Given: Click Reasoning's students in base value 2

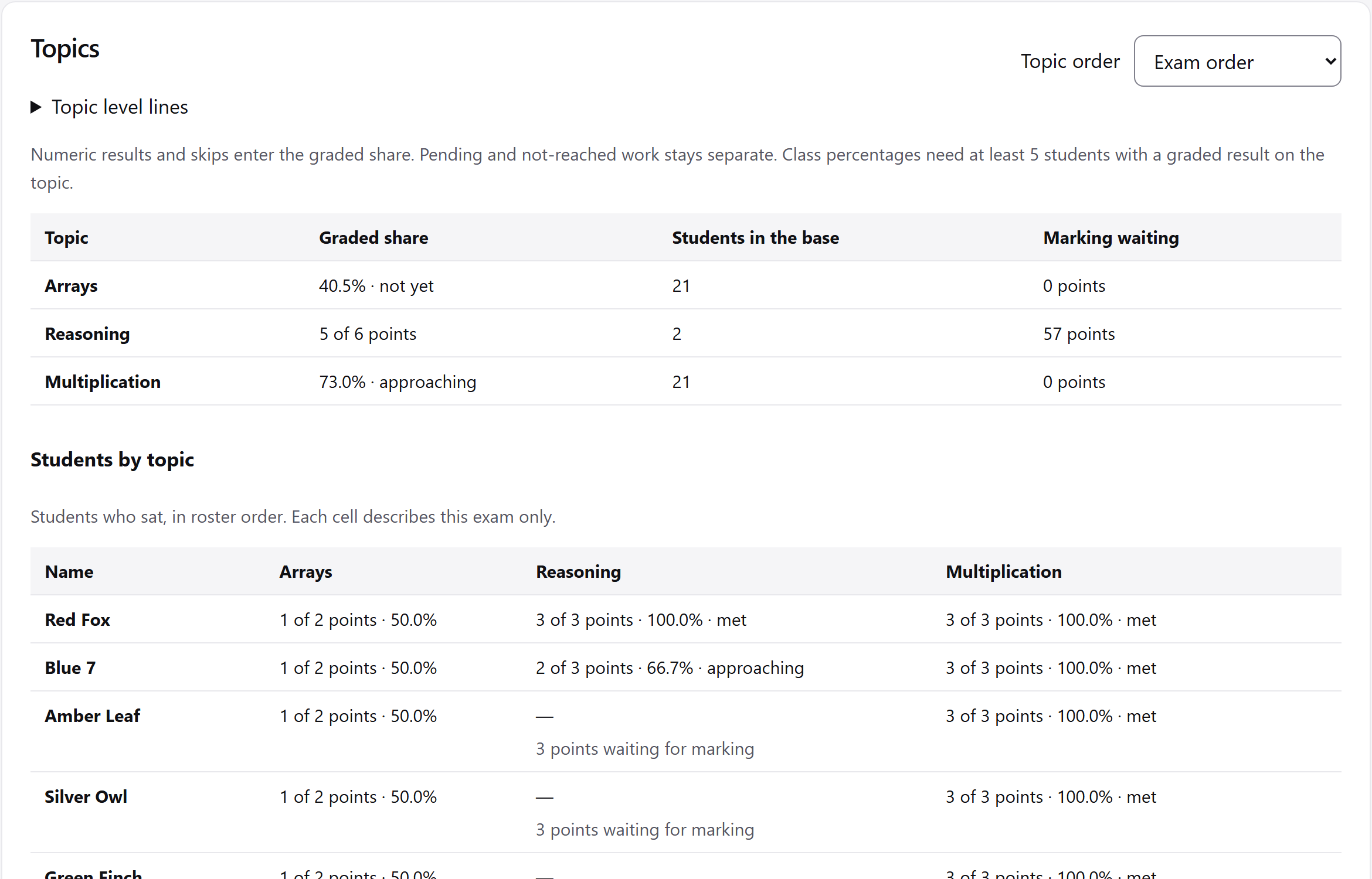Looking at the screenshot, I should tap(677, 334).
